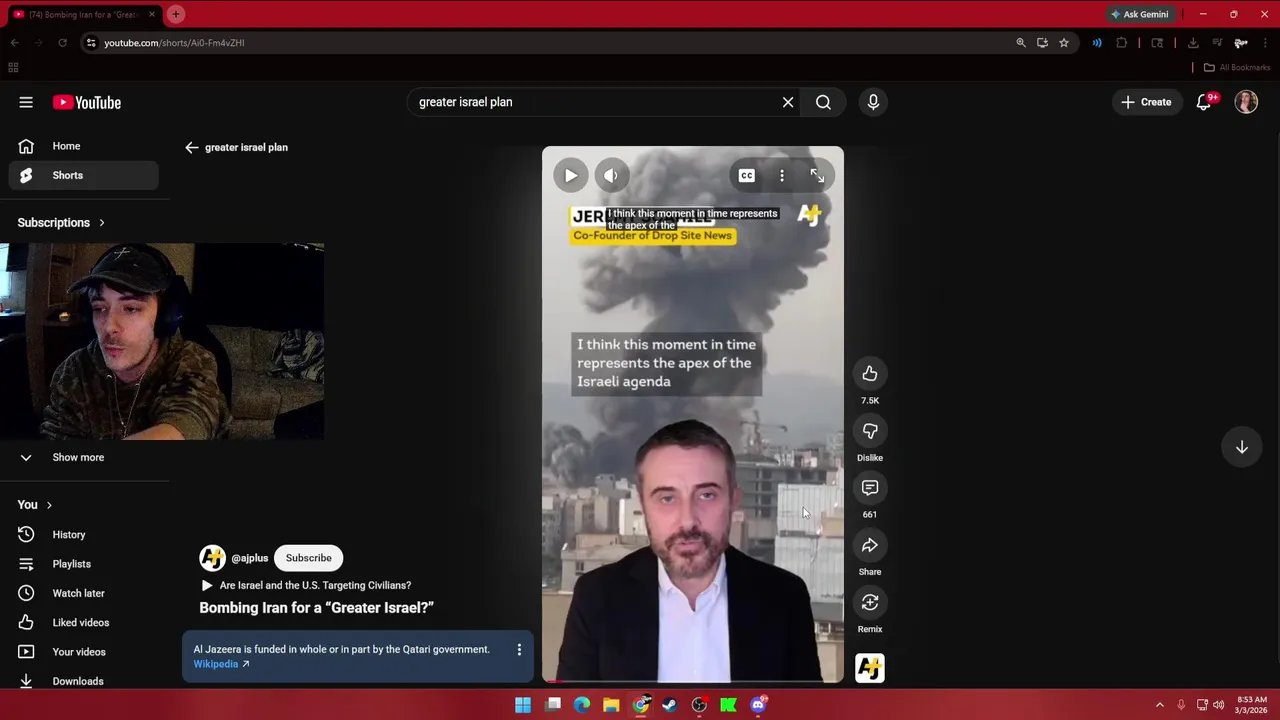
Task: Install app icon in address bar
Action: point(1042,43)
